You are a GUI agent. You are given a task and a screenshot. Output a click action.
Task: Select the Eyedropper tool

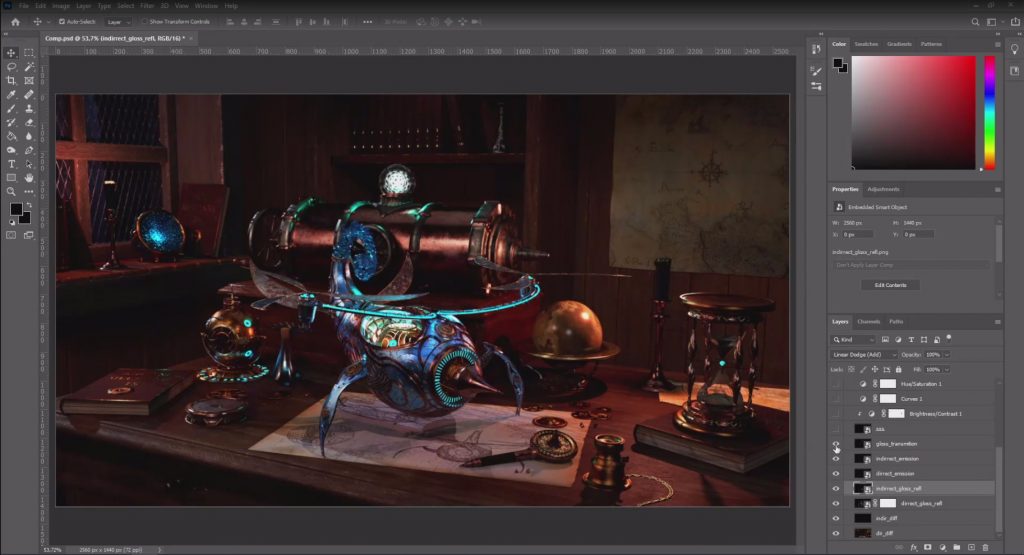[11, 95]
